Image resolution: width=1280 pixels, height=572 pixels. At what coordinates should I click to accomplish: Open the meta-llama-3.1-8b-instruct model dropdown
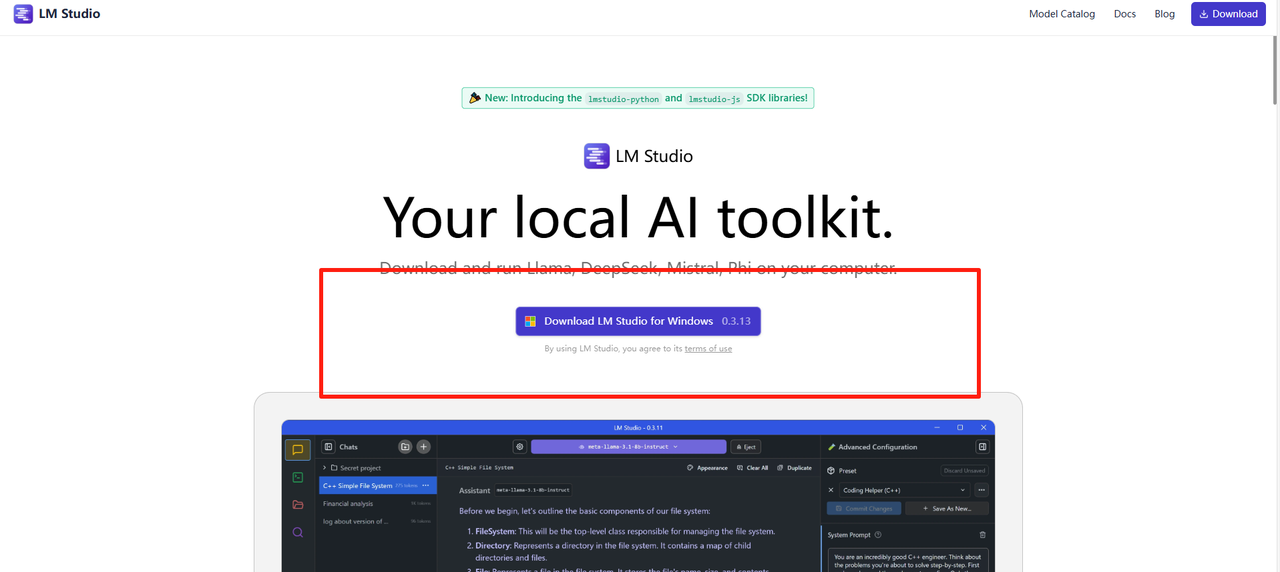628,447
